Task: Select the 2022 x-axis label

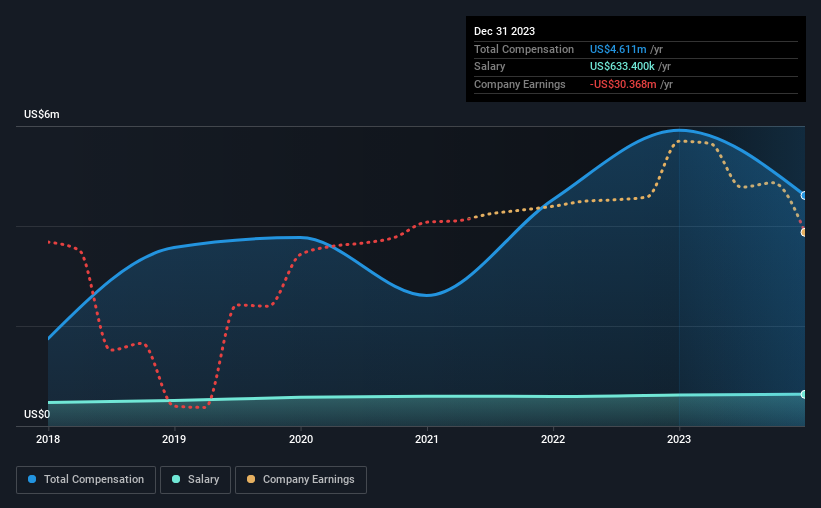Action: (x=553, y=439)
